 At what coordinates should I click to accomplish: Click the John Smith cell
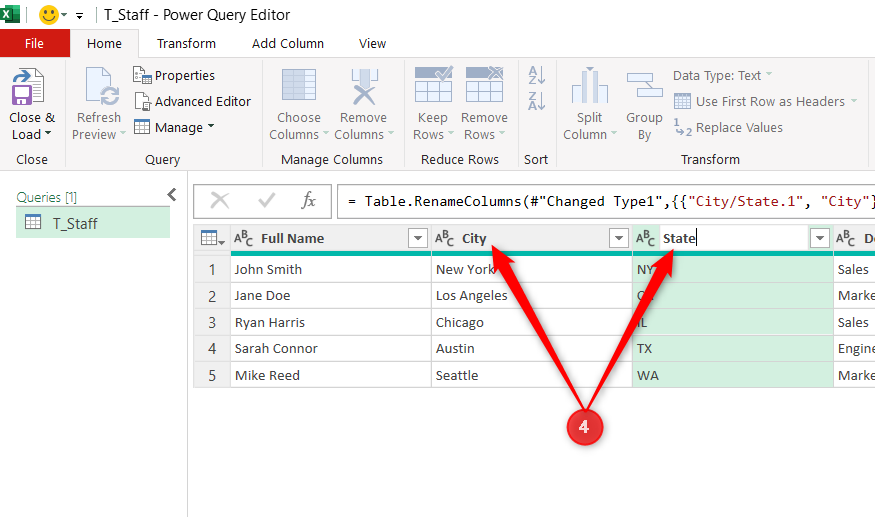[x=331, y=270]
